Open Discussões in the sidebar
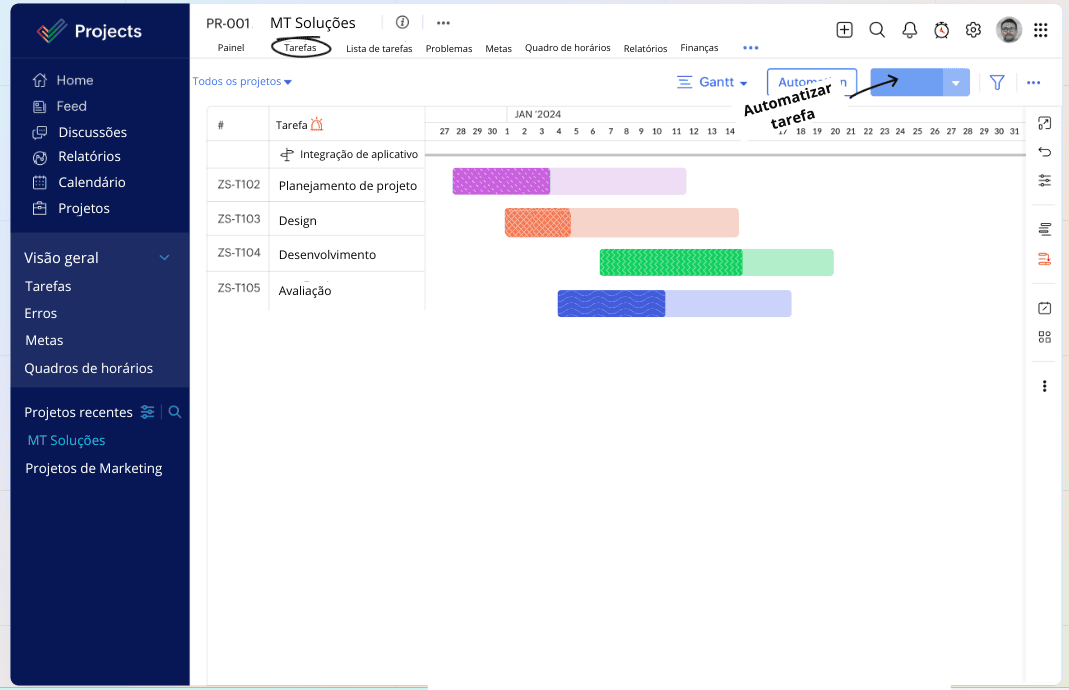The image size is (1069, 690). pyautogui.click(x=80, y=132)
